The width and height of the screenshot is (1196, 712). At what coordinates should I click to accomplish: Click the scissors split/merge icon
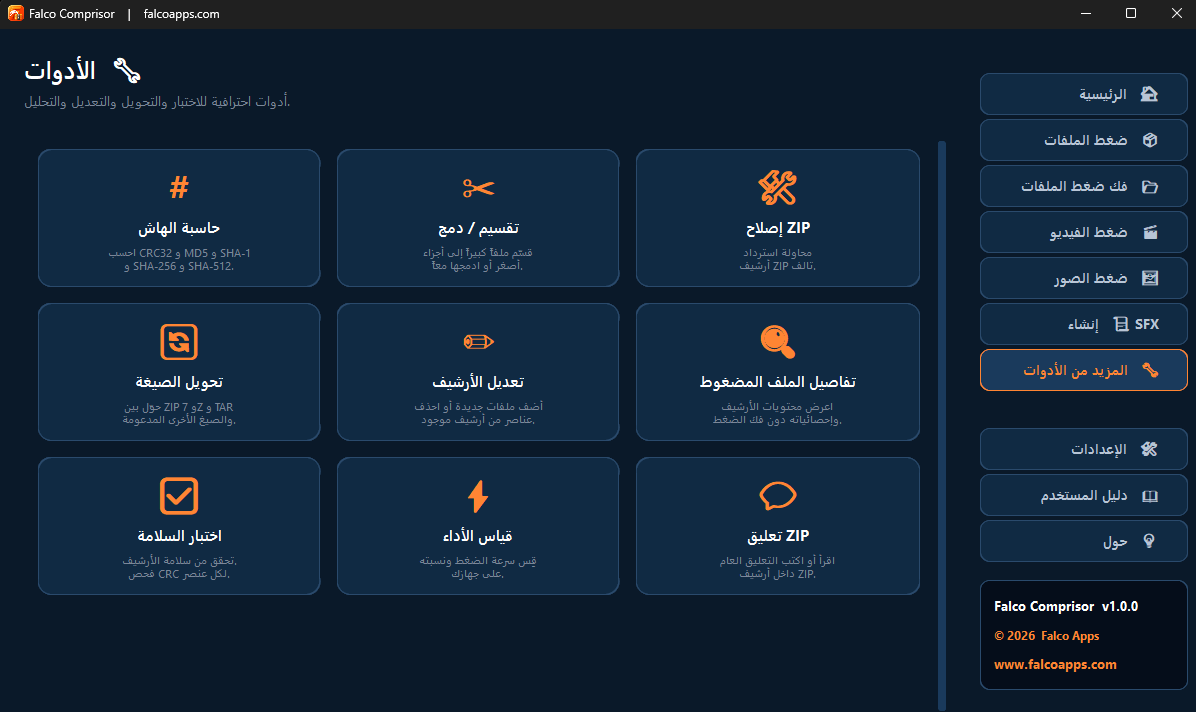(478, 187)
